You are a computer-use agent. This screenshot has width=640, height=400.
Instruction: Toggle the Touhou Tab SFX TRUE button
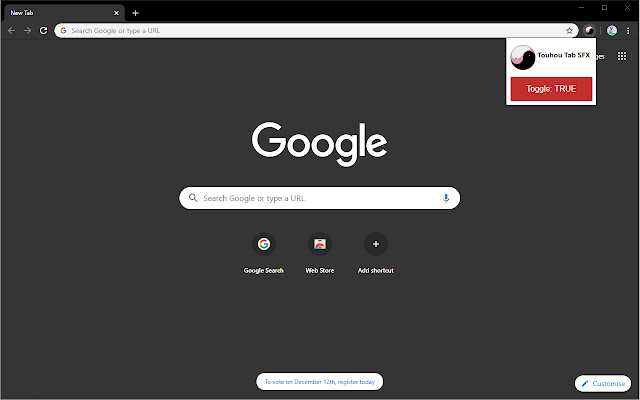pos(551,89)
